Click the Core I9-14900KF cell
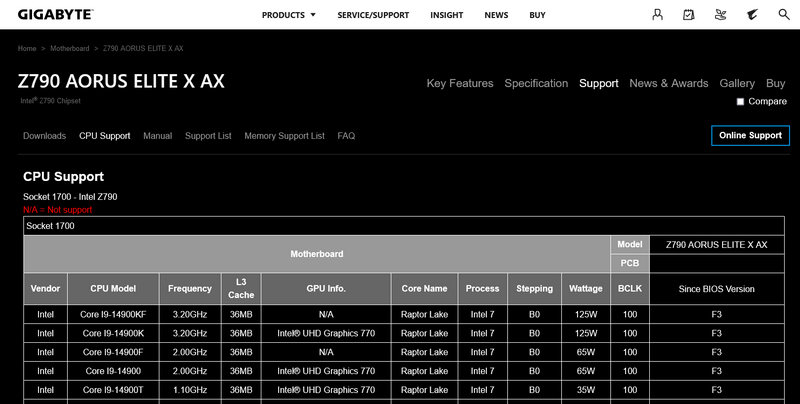 [x=113, y=315]
